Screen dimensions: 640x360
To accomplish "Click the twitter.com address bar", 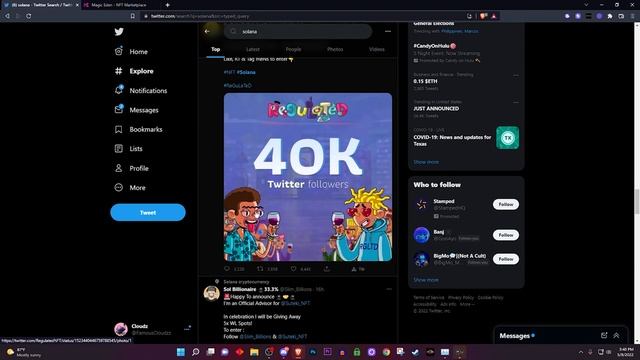I will pos(302,16).
